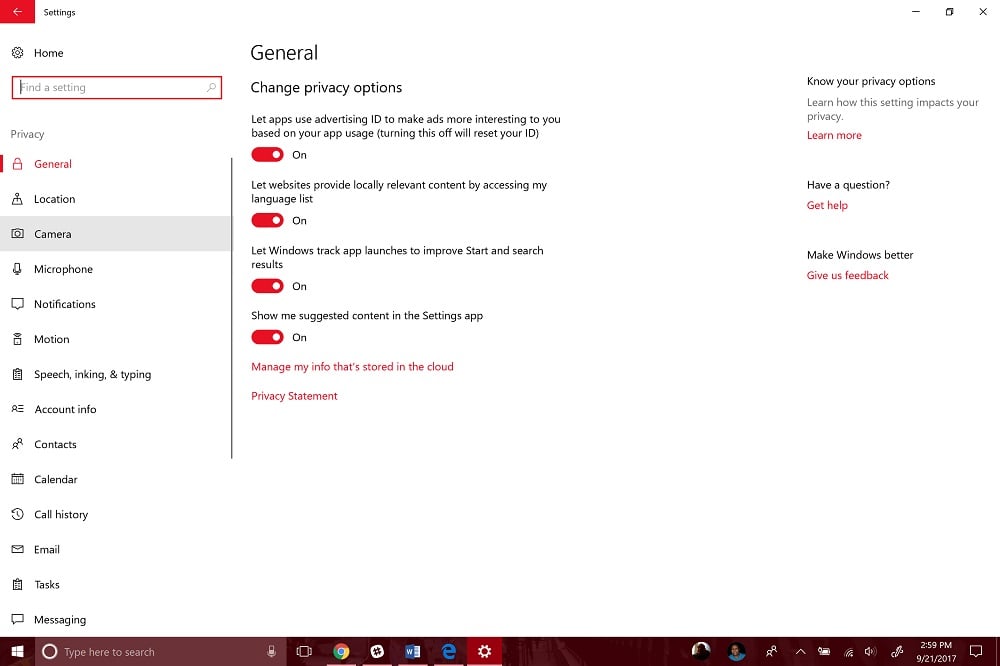Turn off app launch tracking
Viewport: 1000px width, 666px height.
pos(267,286)
